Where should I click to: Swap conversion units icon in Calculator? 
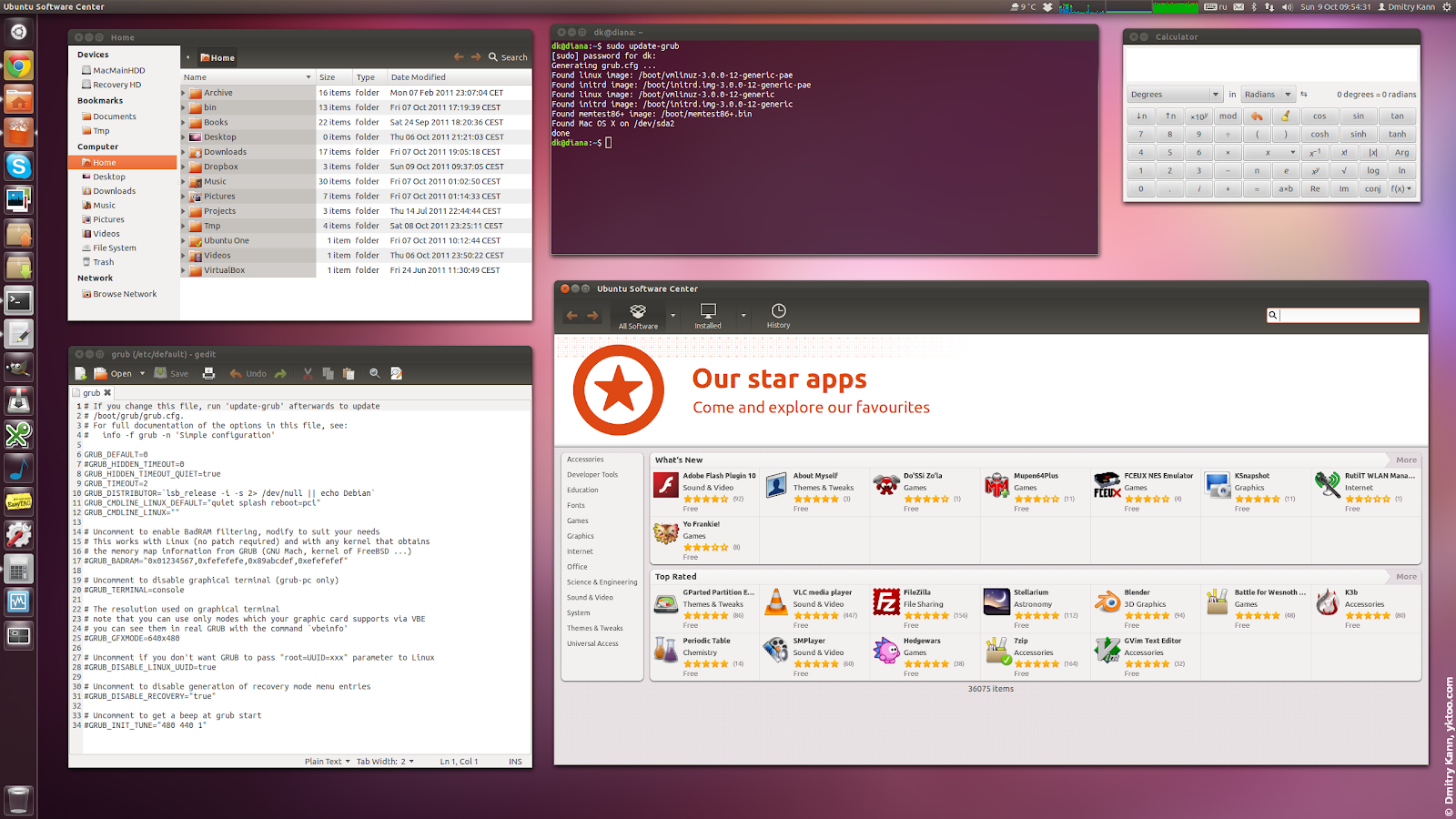tap(1303, 94)
